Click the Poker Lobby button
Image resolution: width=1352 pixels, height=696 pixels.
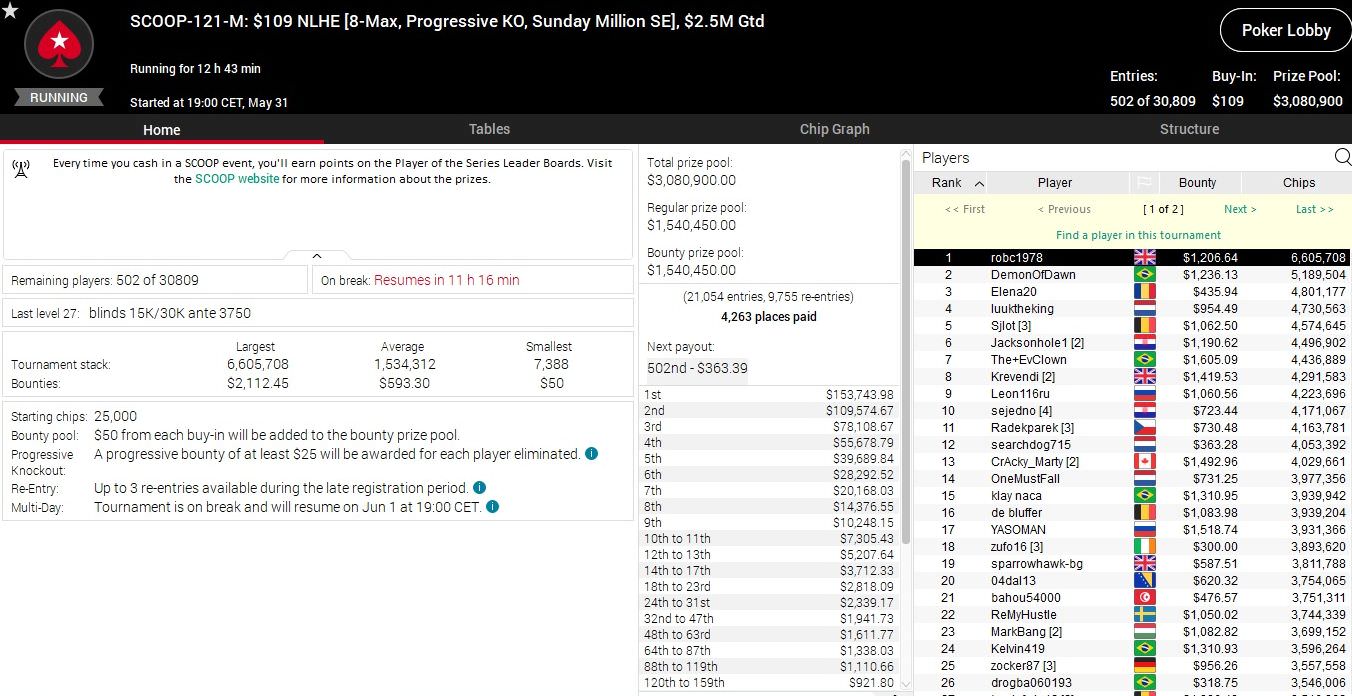pyautogui.click(x=1285, y=30)
